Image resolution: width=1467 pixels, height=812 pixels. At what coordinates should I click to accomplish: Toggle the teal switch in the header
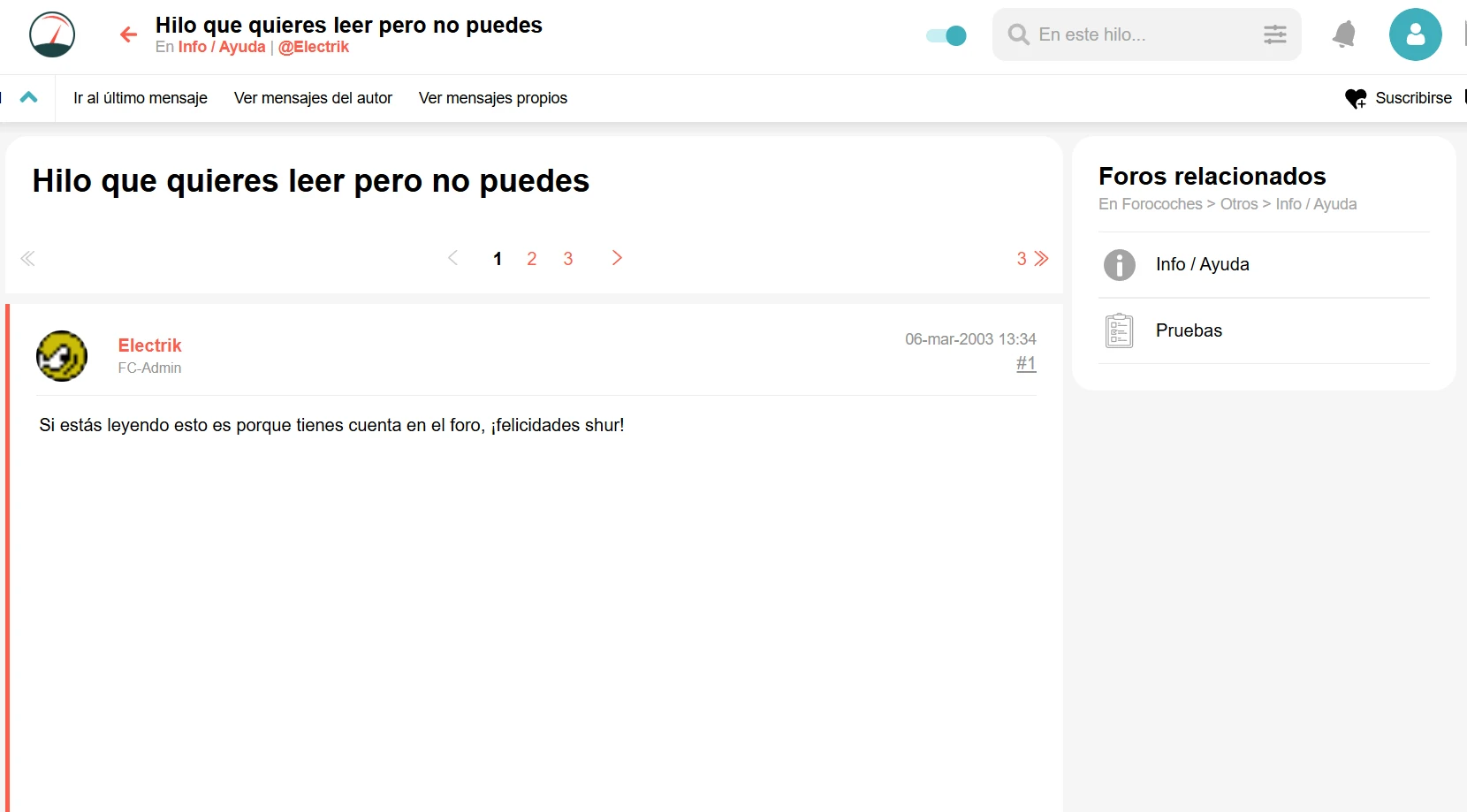946,35
